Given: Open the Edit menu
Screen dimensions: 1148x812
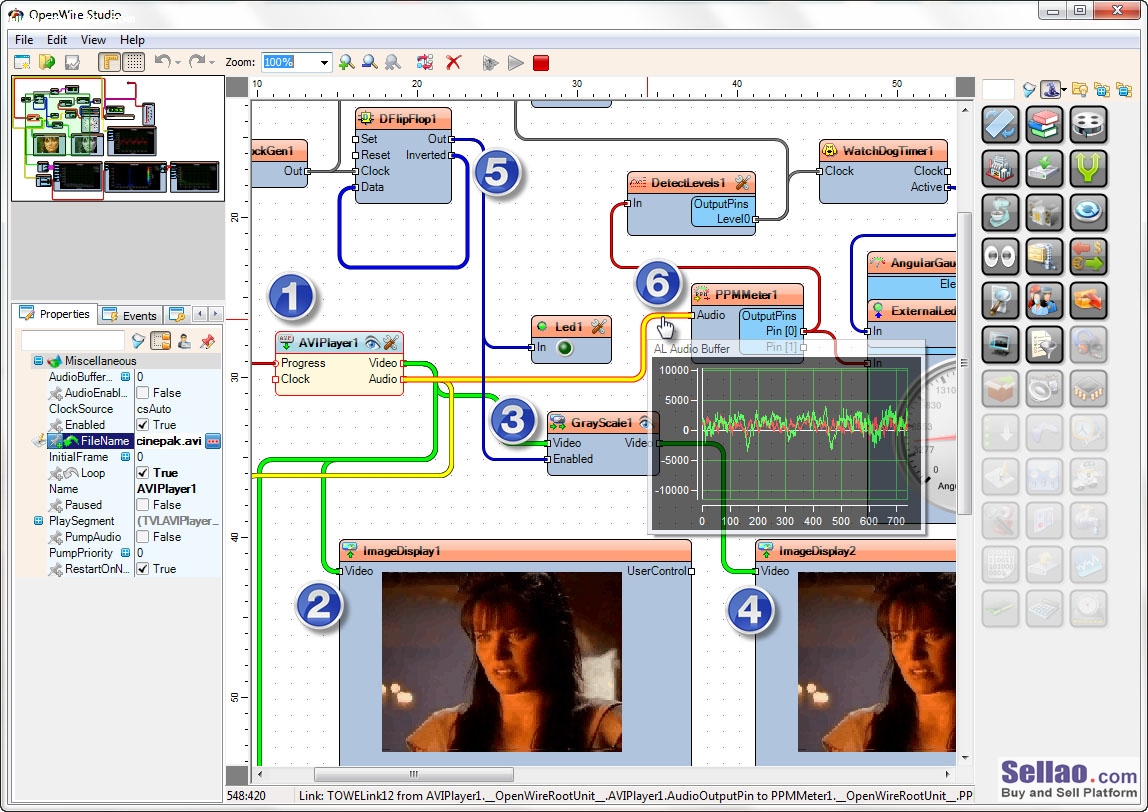Looking at the screenshot, I should point(57,40).
